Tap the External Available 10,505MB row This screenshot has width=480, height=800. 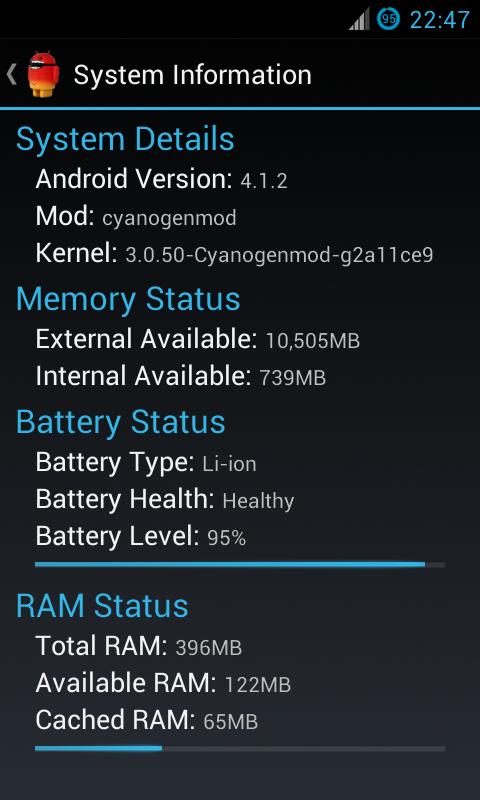pos(197,339)
